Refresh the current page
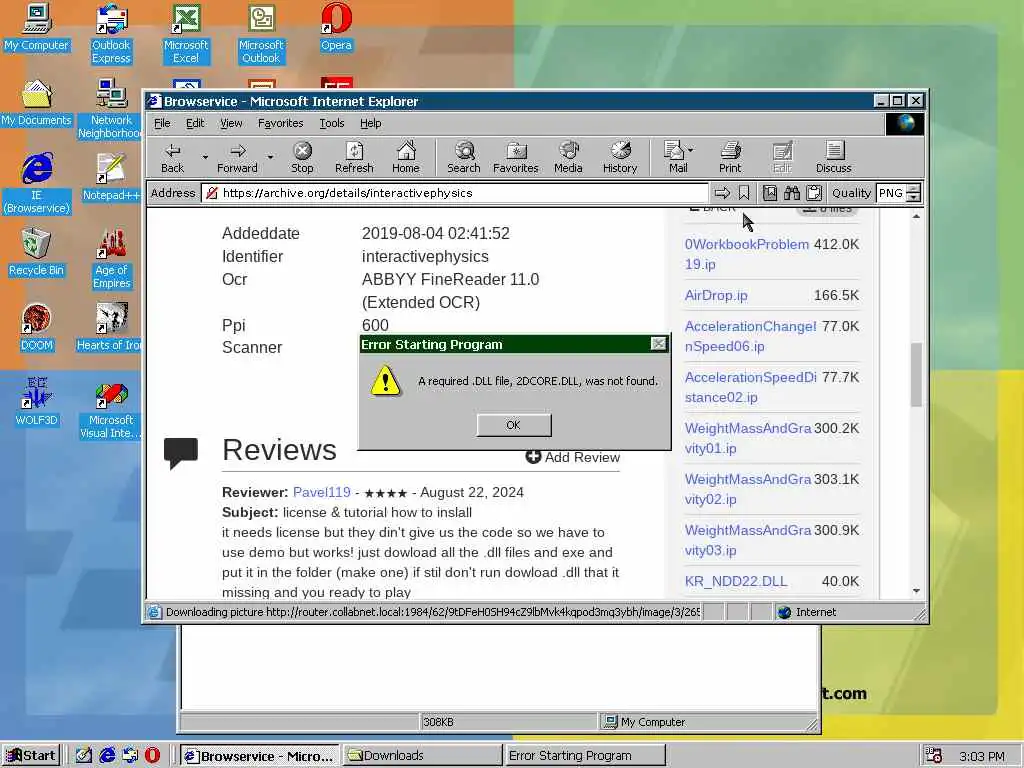 (x=354, y=157)
